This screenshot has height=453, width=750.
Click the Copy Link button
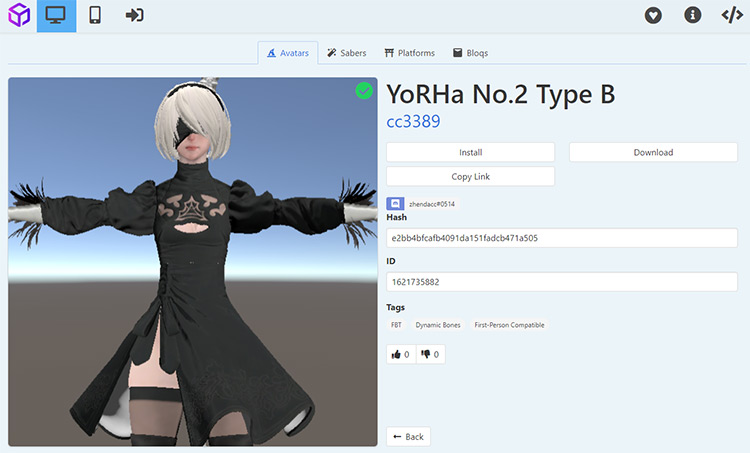tap(471, 177)
